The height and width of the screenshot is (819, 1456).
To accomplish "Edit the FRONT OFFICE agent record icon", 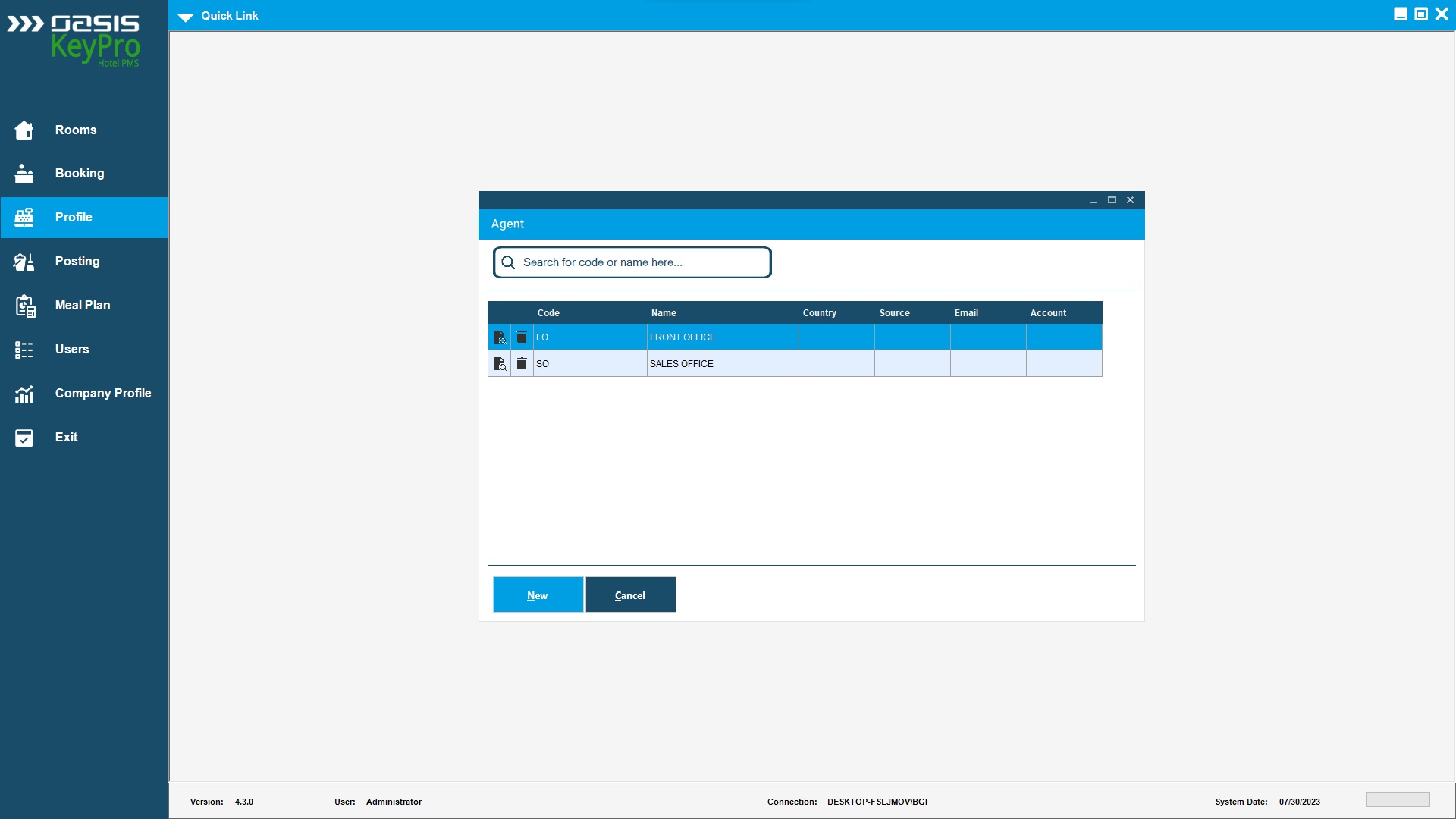I will (500, 337).
